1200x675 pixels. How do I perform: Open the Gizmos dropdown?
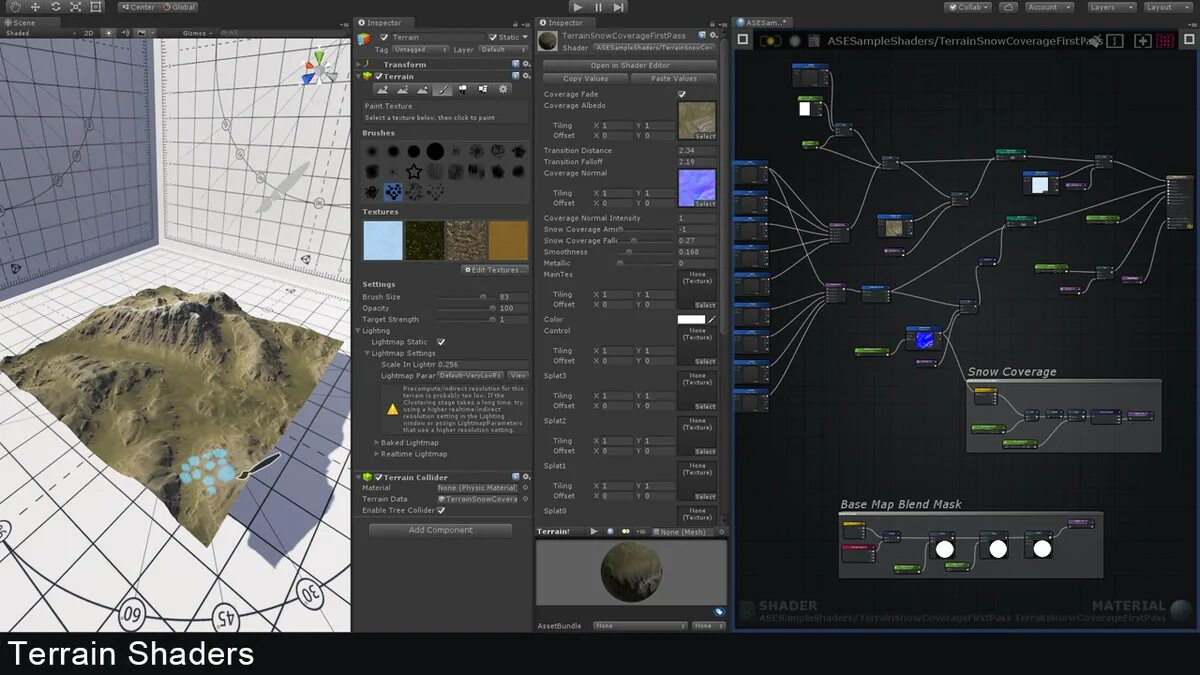[x=198, y=33]
